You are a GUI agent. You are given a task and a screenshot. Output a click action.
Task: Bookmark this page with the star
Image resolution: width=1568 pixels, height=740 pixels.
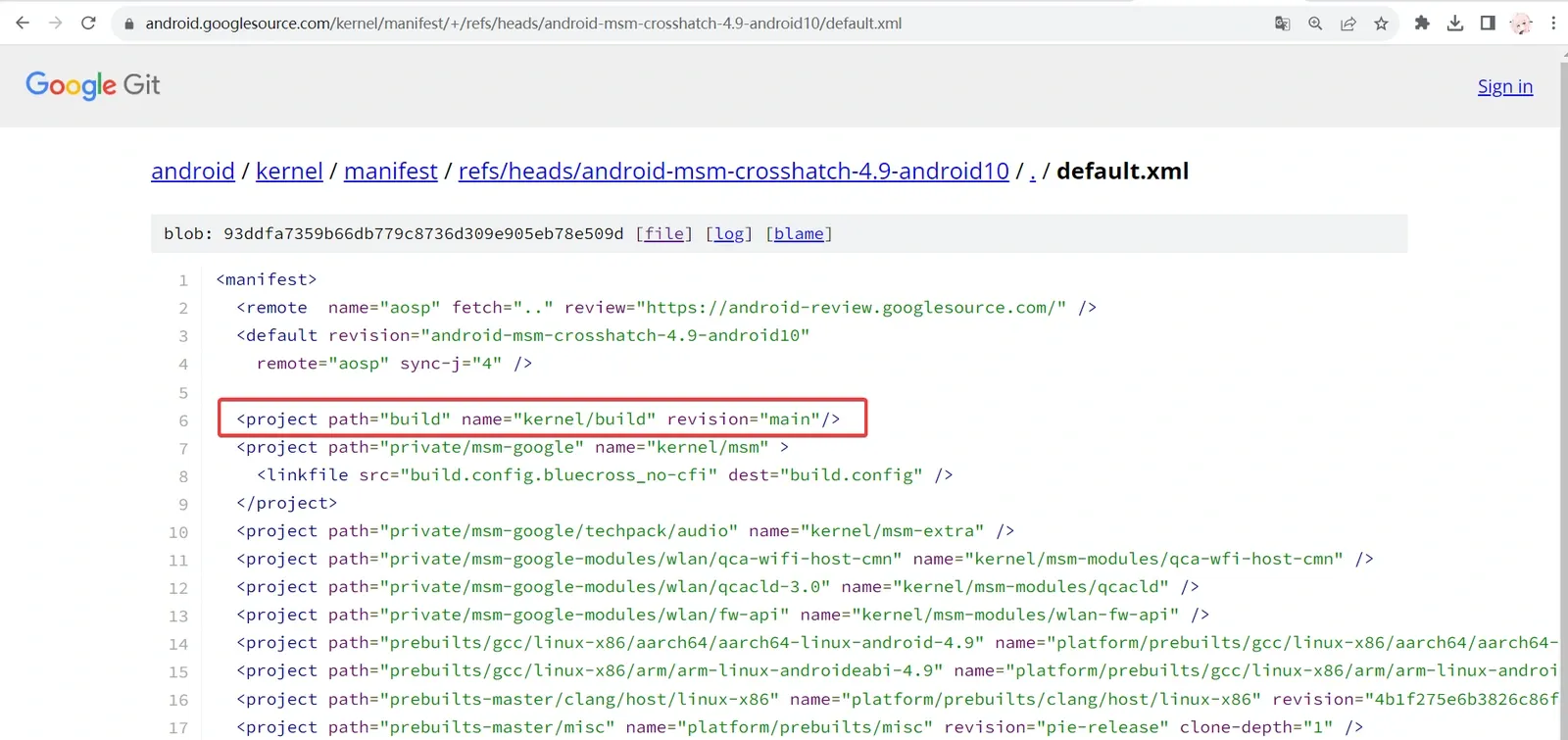(1381, 24)
